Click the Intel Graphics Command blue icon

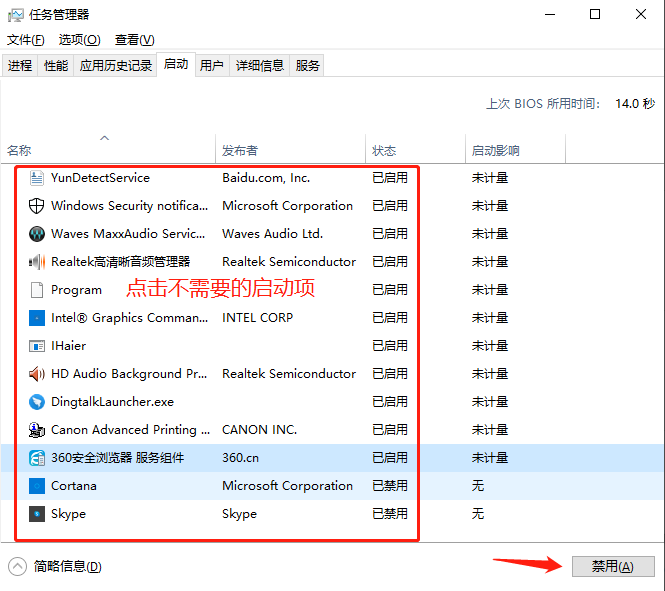click(x=36, y=318)
